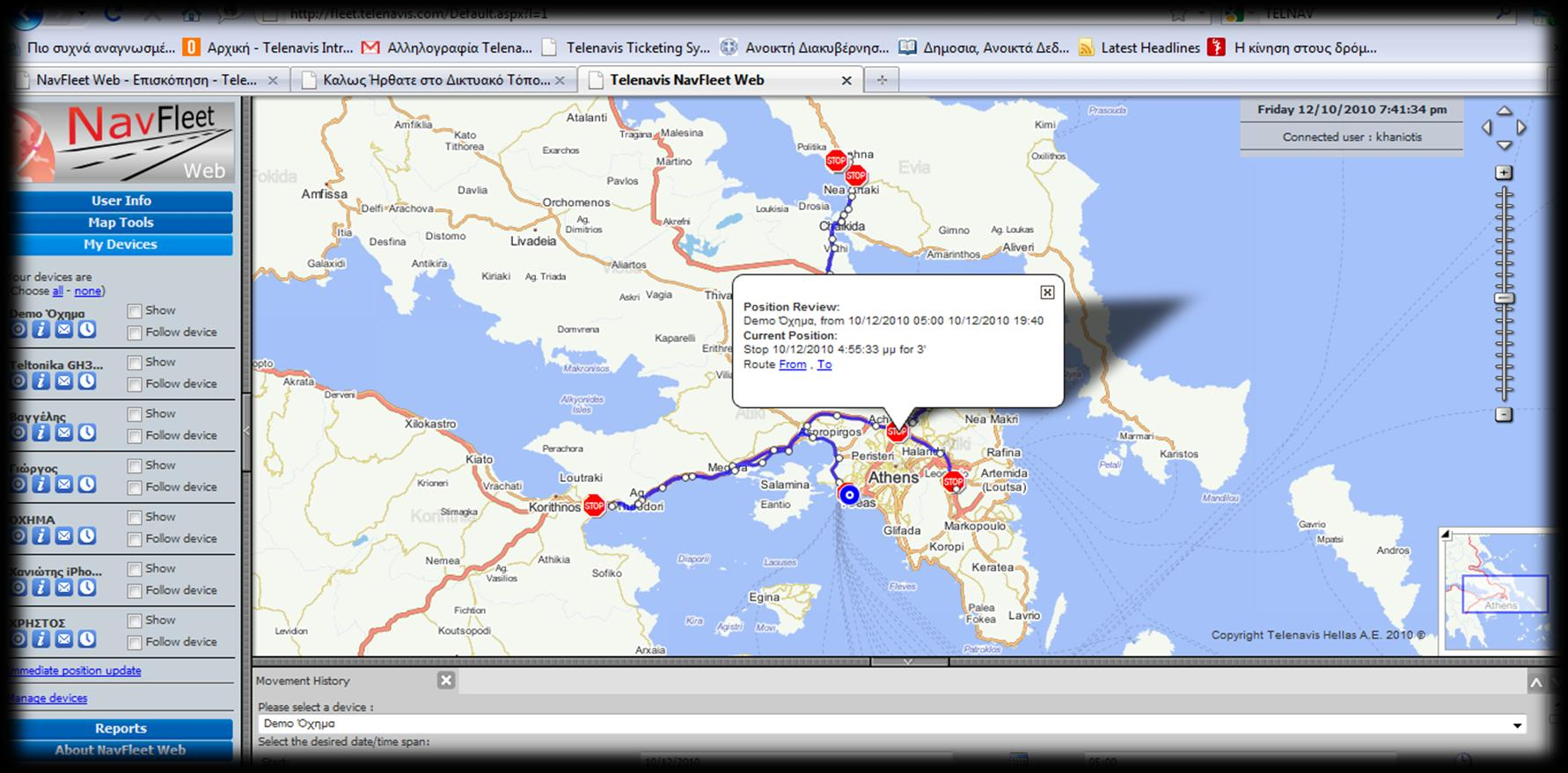Collapse the overview mini-map corner arrow

[x=1445, y=534]
